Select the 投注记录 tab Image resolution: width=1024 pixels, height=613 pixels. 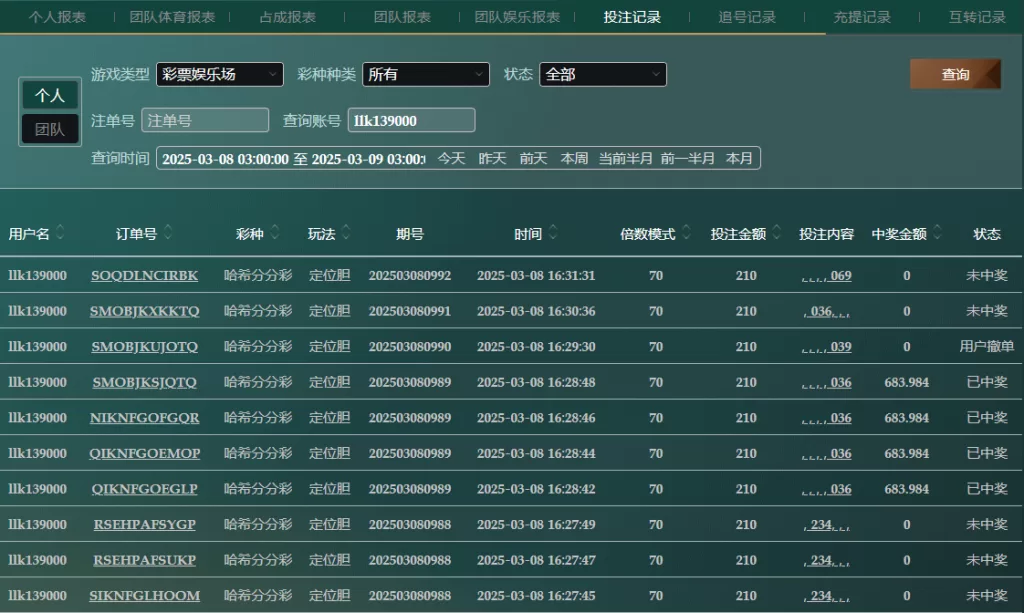pyautogui.click(x=632, y=17)
